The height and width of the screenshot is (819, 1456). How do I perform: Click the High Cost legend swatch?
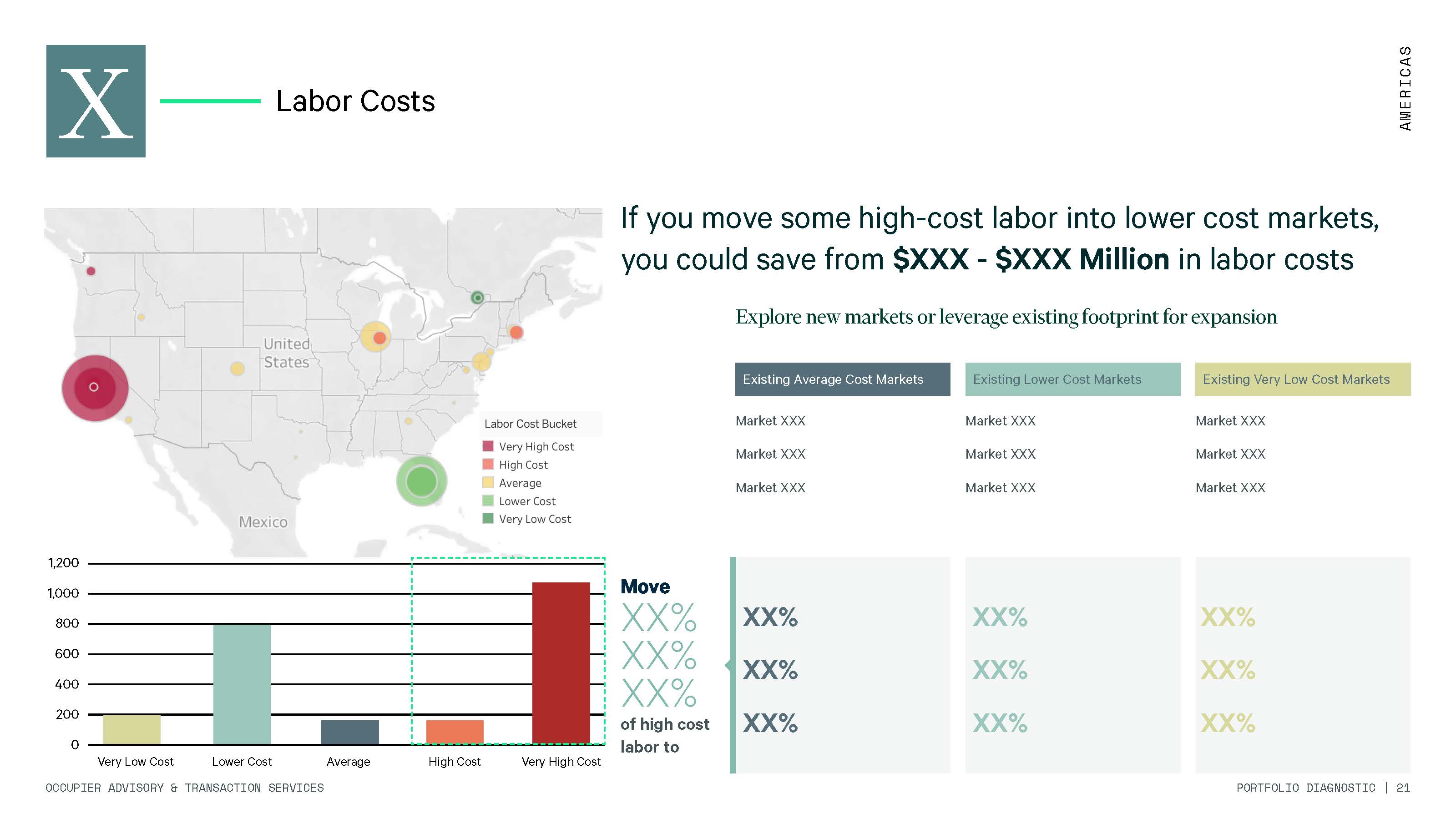[x=488, y=464]
